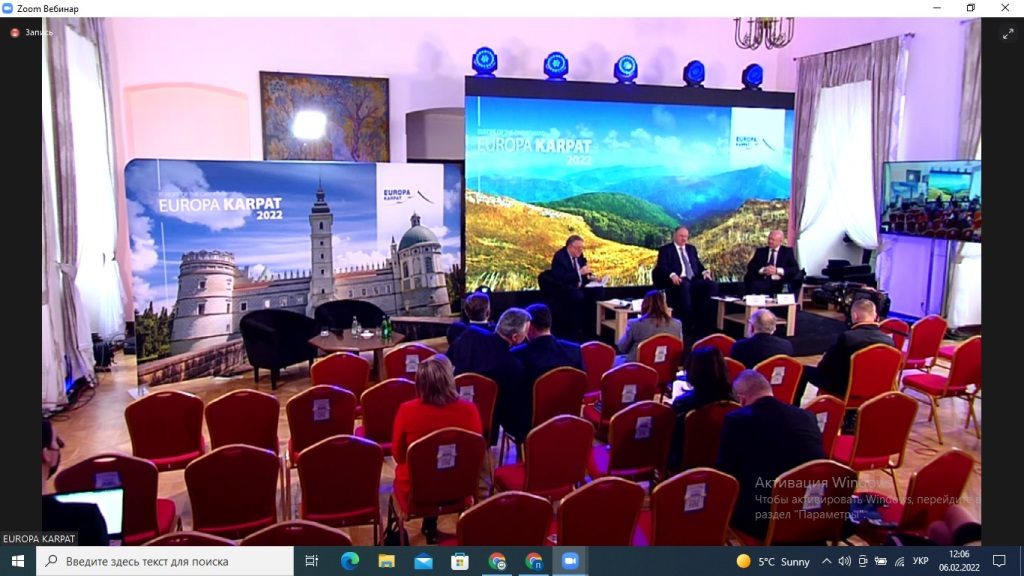Select the active Zoom icon in taskbar

[571, 561]
